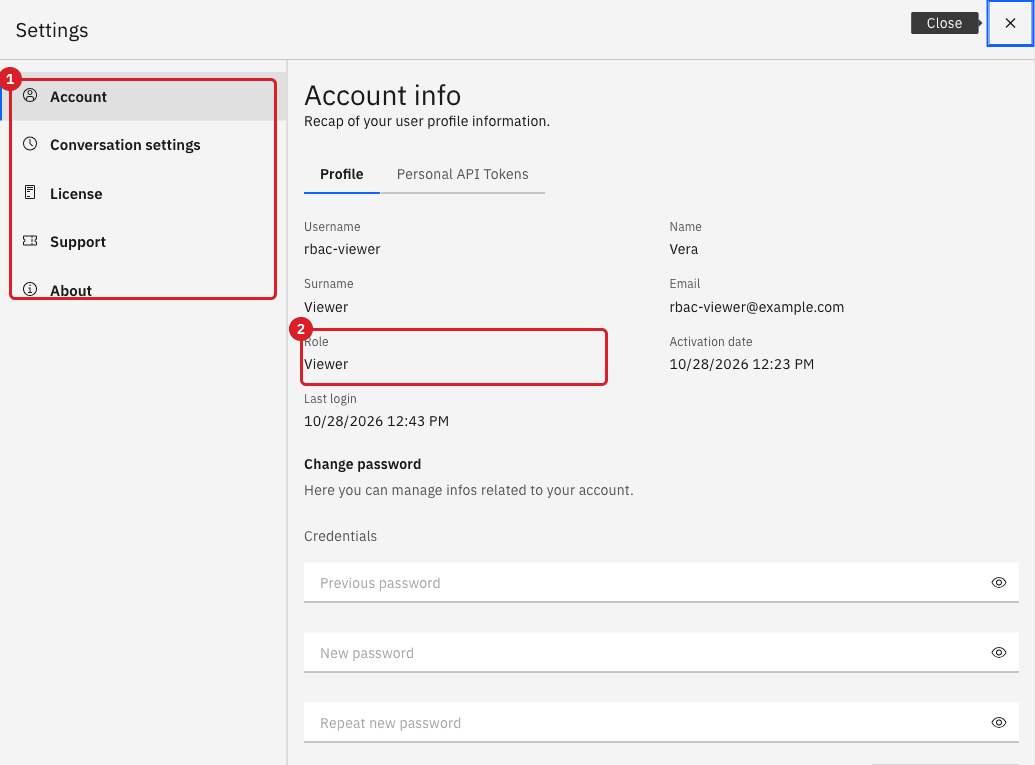Screen dimensions: 1035x765
Task: Switch to the Personal API Tokens tab
Action: pos(462,174)
